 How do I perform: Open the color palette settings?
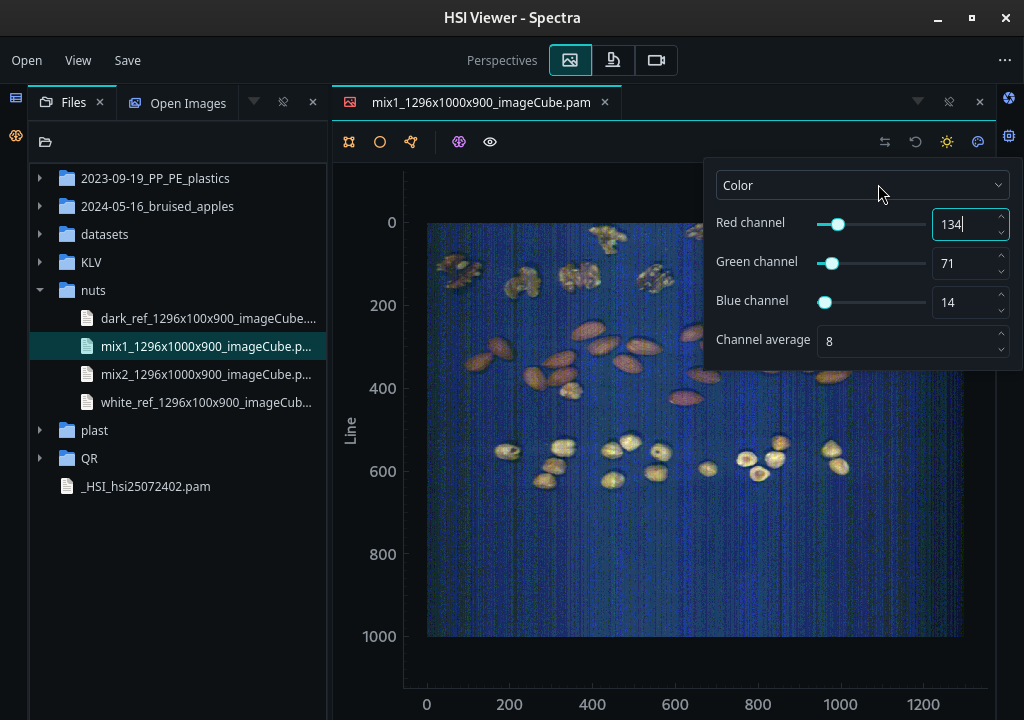pyautogui.click(x=978, y=142)
